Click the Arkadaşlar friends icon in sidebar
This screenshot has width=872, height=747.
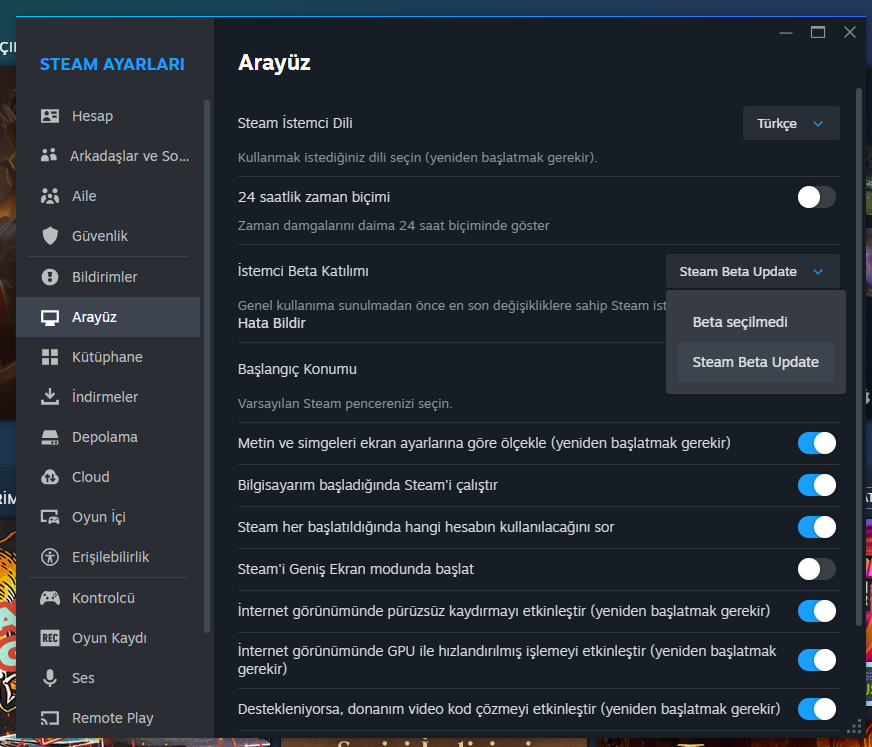(49, 155)
